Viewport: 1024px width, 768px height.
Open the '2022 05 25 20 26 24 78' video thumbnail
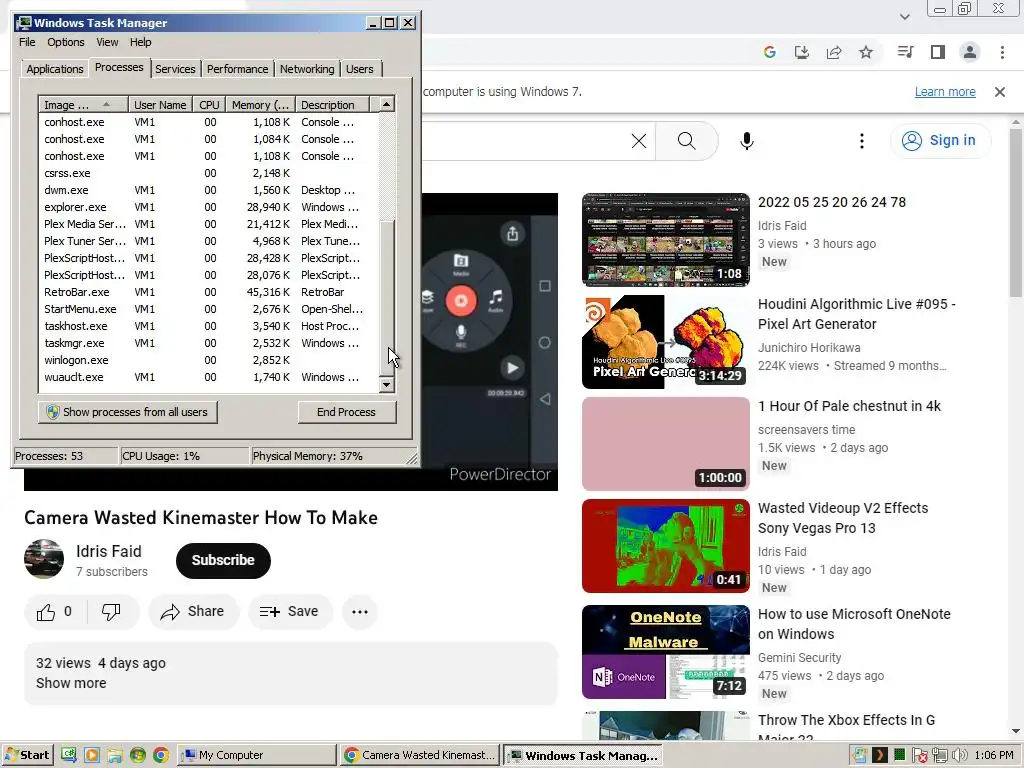click(665, 240)
